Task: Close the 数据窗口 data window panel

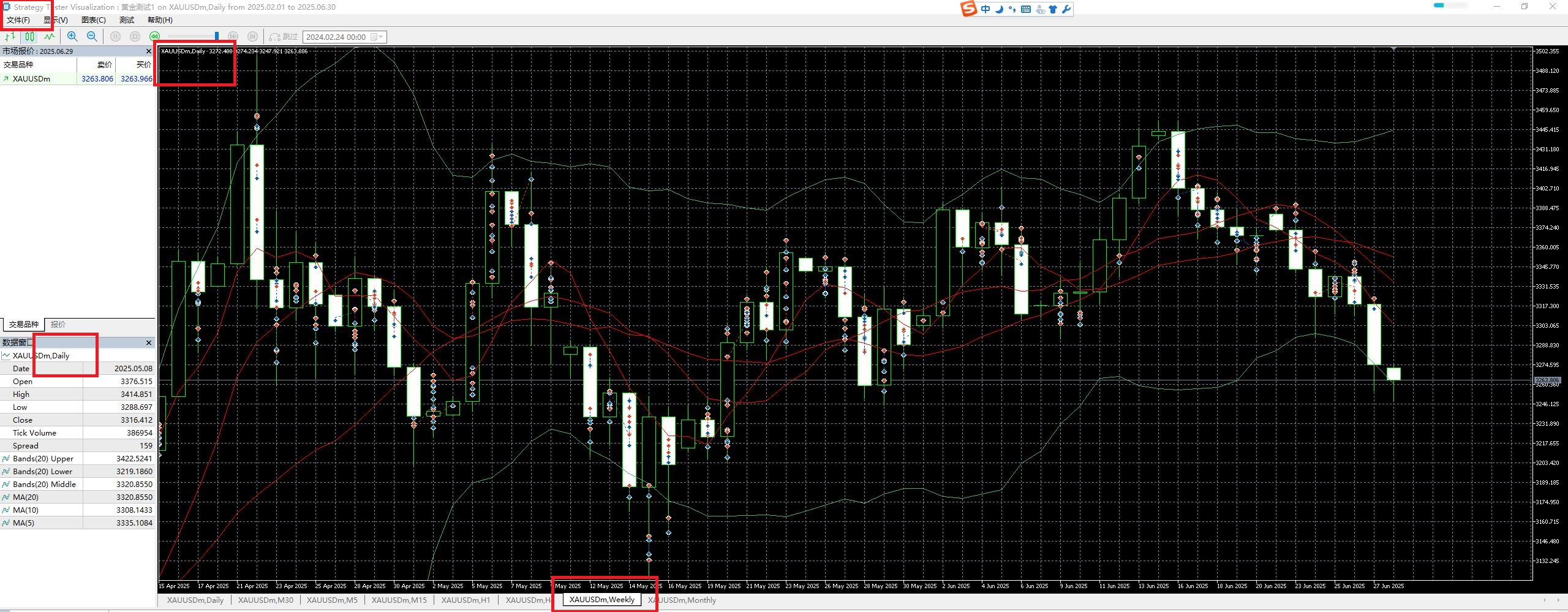Action: click(148, 343)
